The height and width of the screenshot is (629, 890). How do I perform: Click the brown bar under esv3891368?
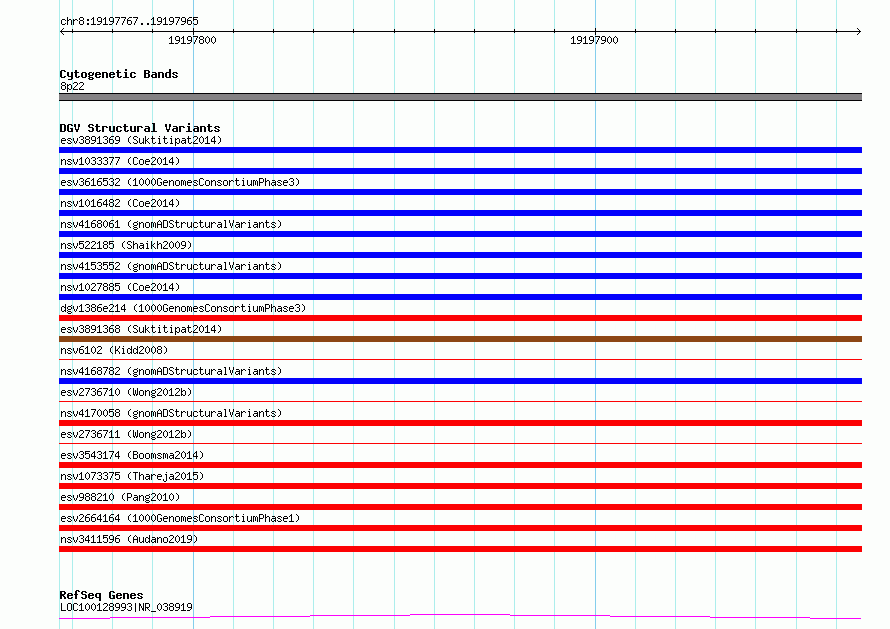(460, 339)
